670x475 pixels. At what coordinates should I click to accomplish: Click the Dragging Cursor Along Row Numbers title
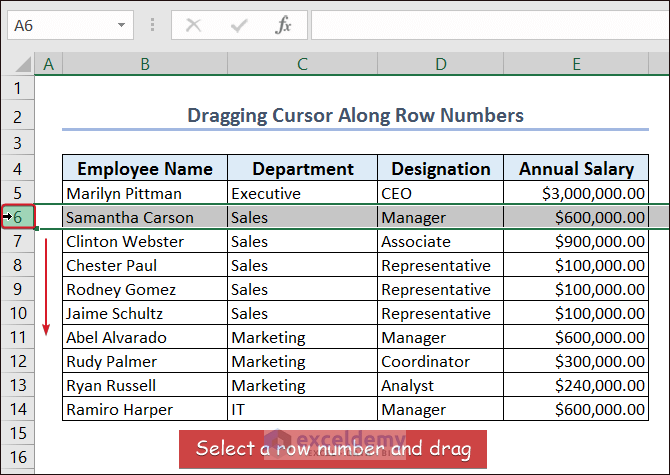tap(355, 116)
